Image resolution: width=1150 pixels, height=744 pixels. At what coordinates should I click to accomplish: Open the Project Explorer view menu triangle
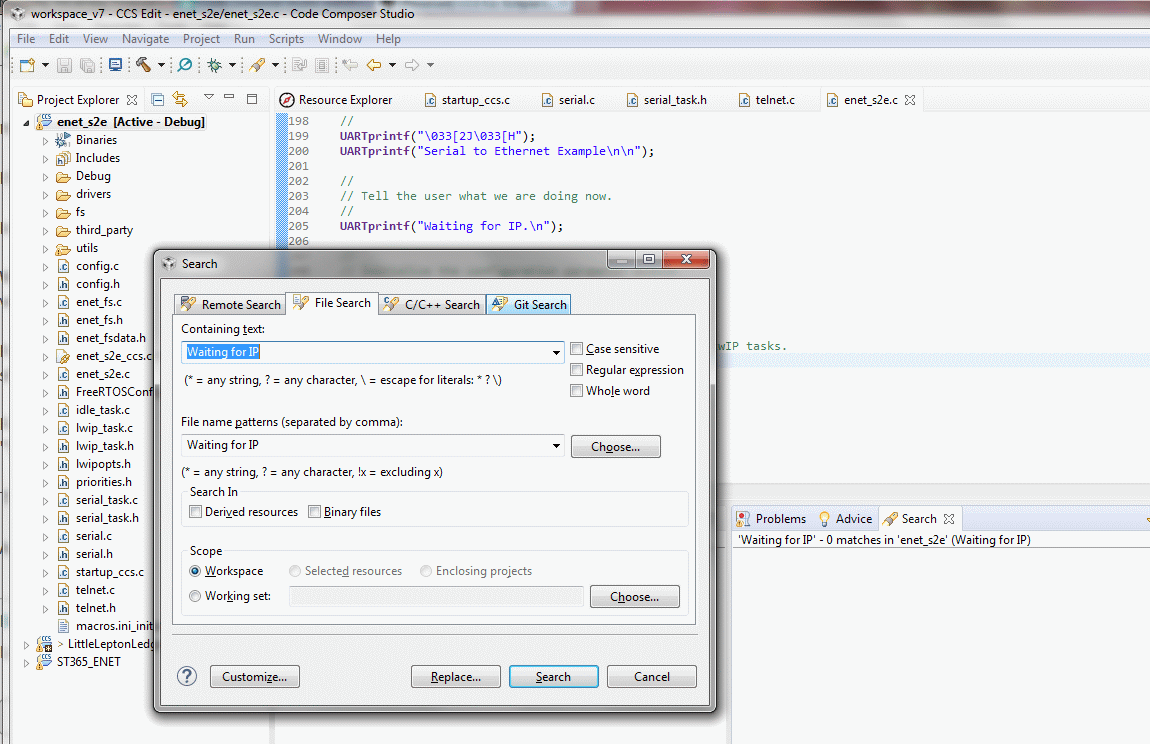[x=209, y=97]
